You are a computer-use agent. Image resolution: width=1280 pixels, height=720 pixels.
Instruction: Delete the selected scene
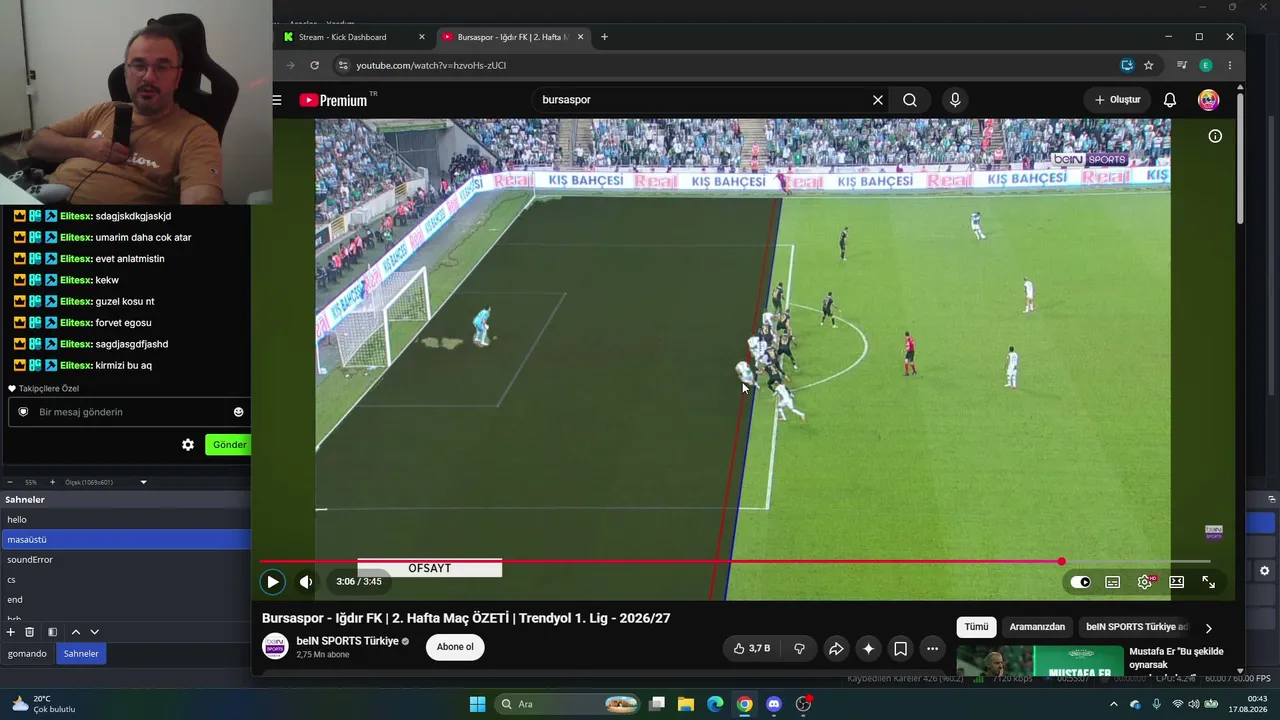30,632
